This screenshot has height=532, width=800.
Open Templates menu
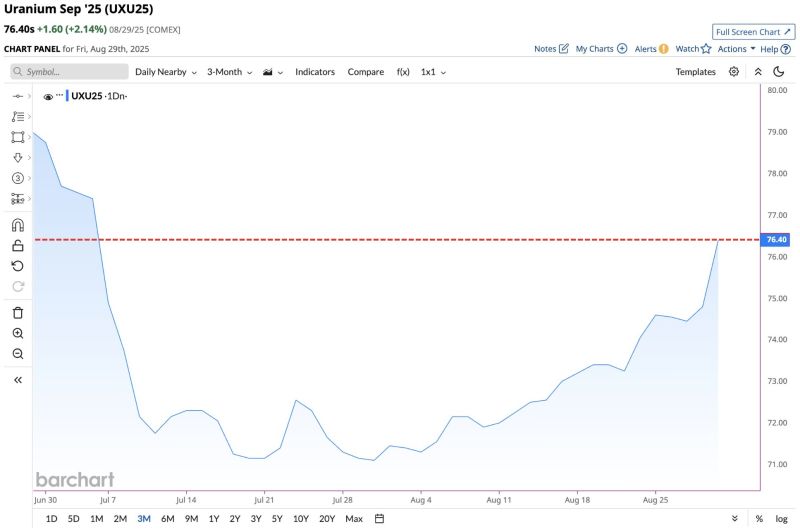coord(695,72)
